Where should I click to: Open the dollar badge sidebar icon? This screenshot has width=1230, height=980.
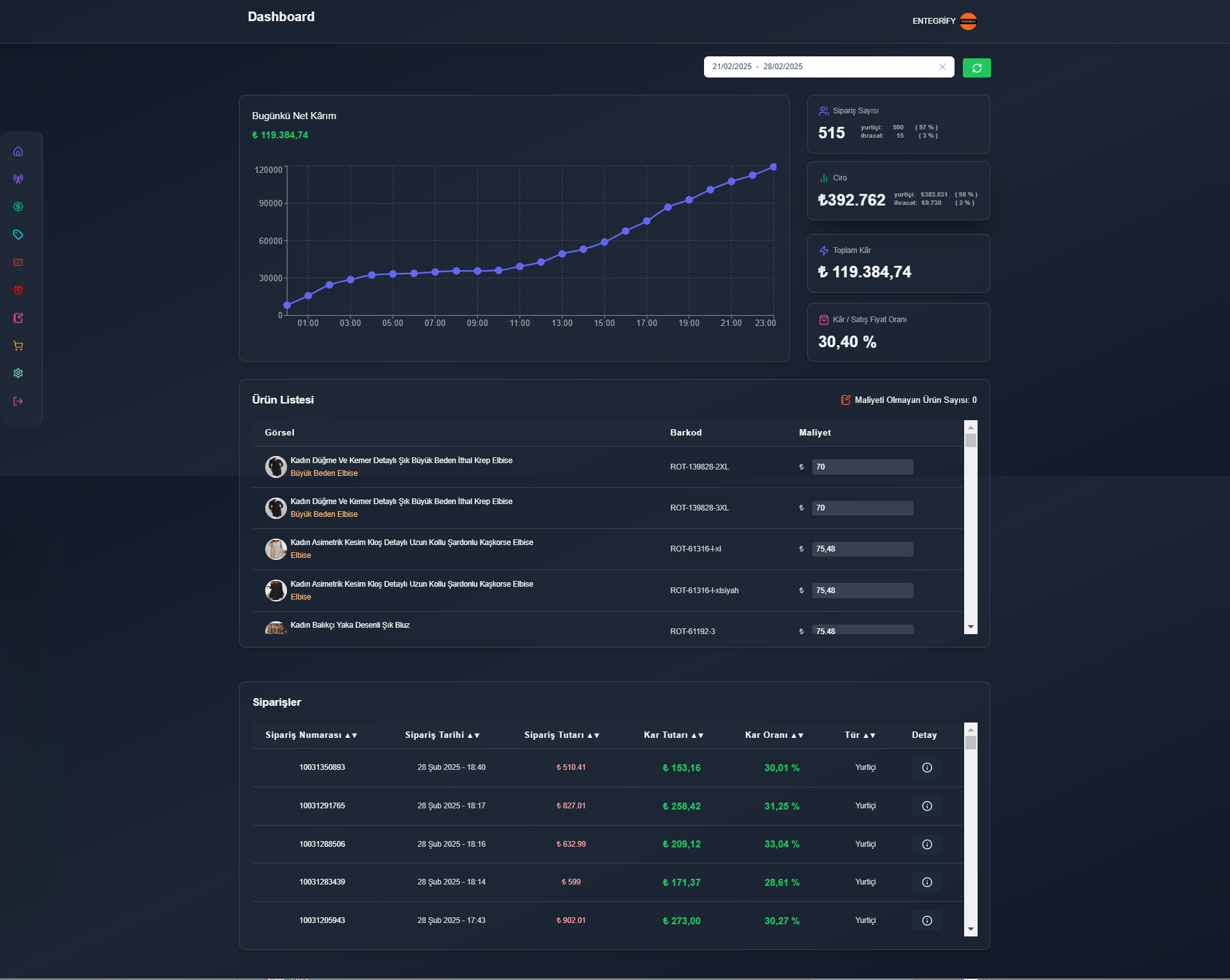coord(18,206)
